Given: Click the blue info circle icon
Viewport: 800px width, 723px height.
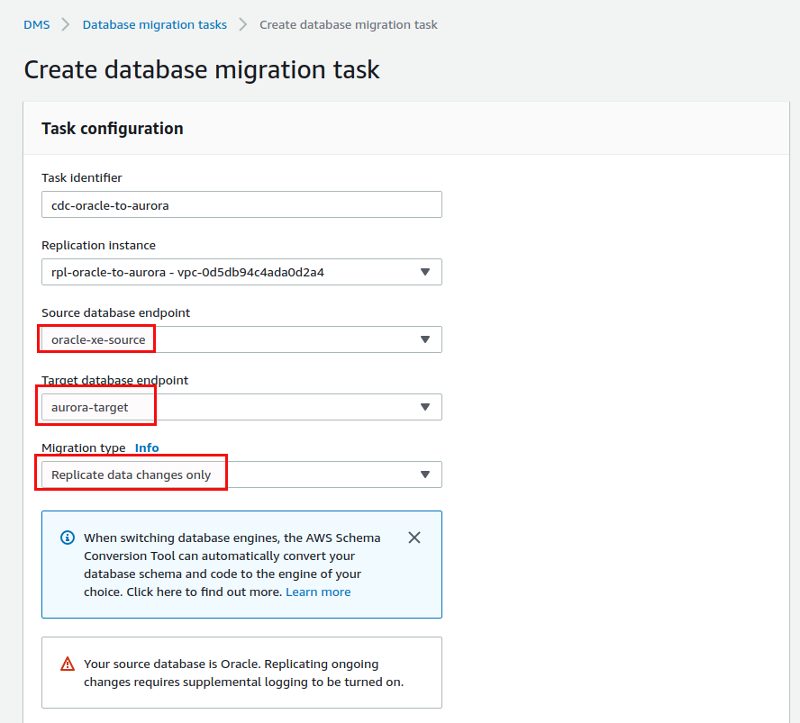Looking at the screenshot, I should [67, 537].
